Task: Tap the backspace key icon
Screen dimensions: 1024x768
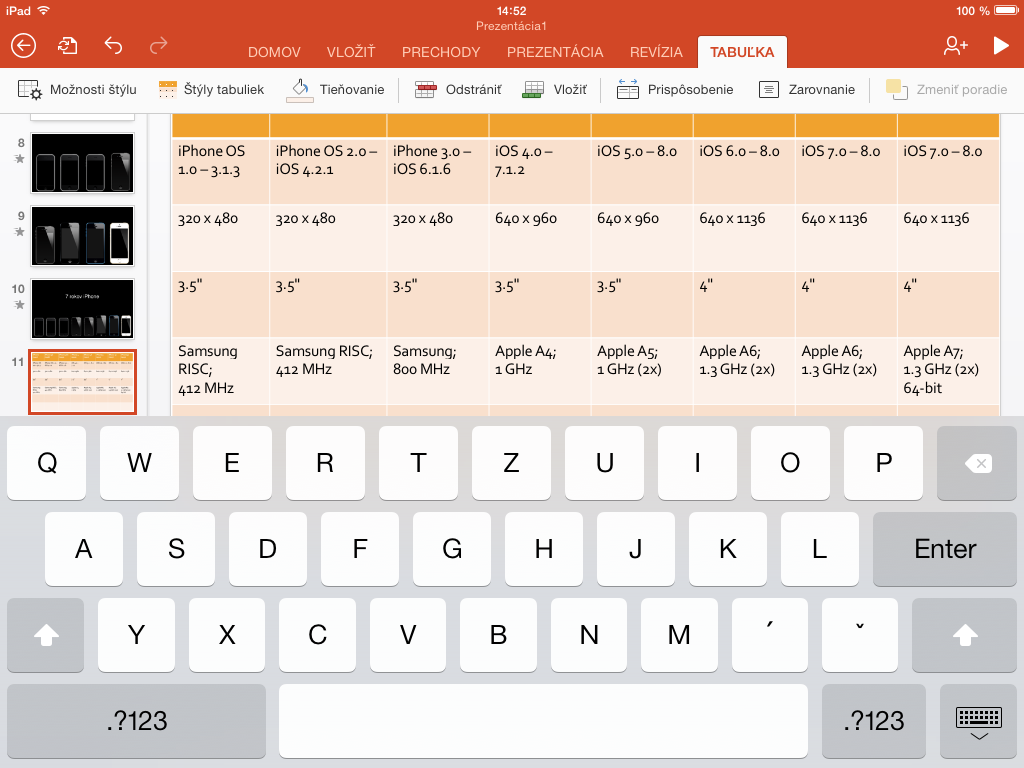Action: (x=977, y=463)
